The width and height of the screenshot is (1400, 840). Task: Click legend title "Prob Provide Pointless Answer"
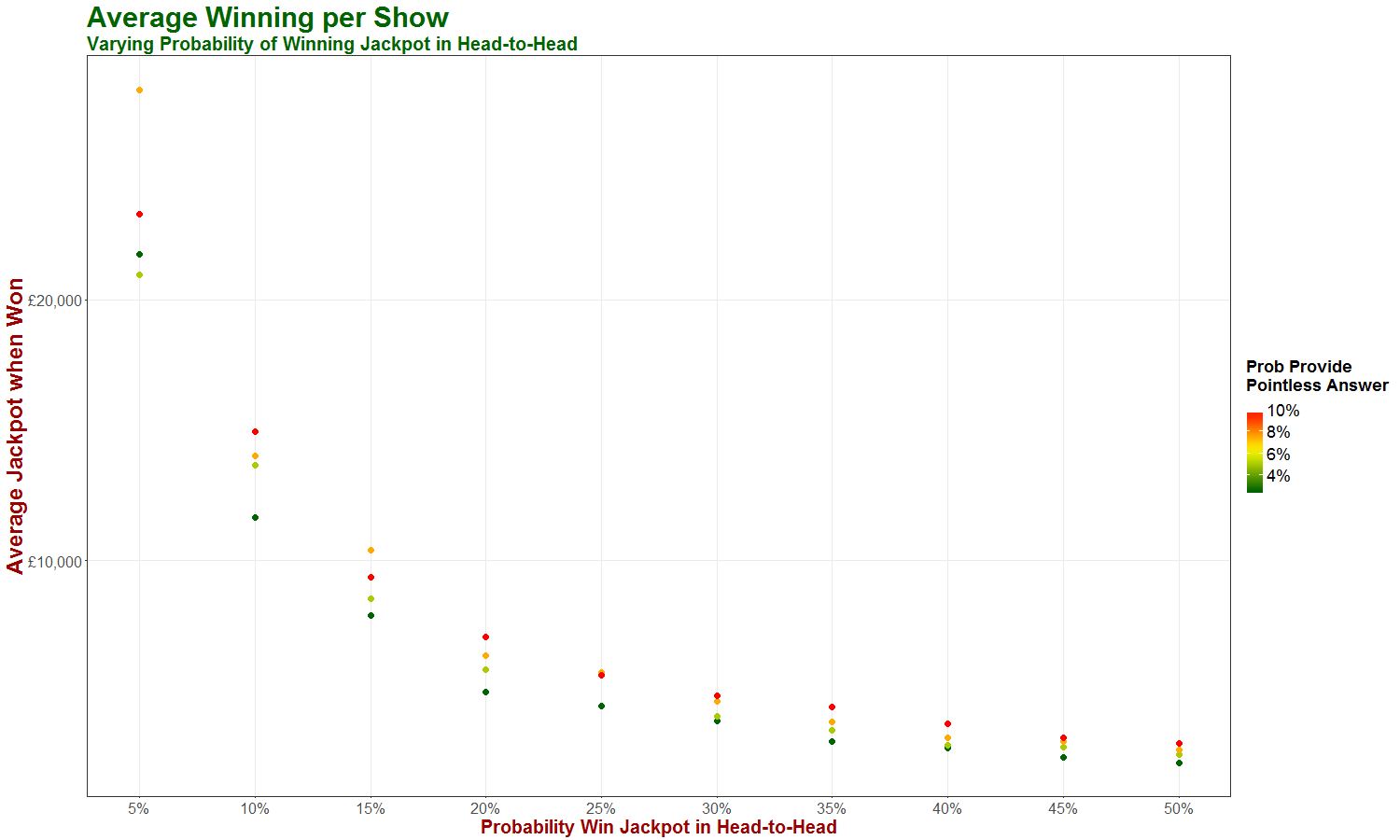pos(1317,376)
